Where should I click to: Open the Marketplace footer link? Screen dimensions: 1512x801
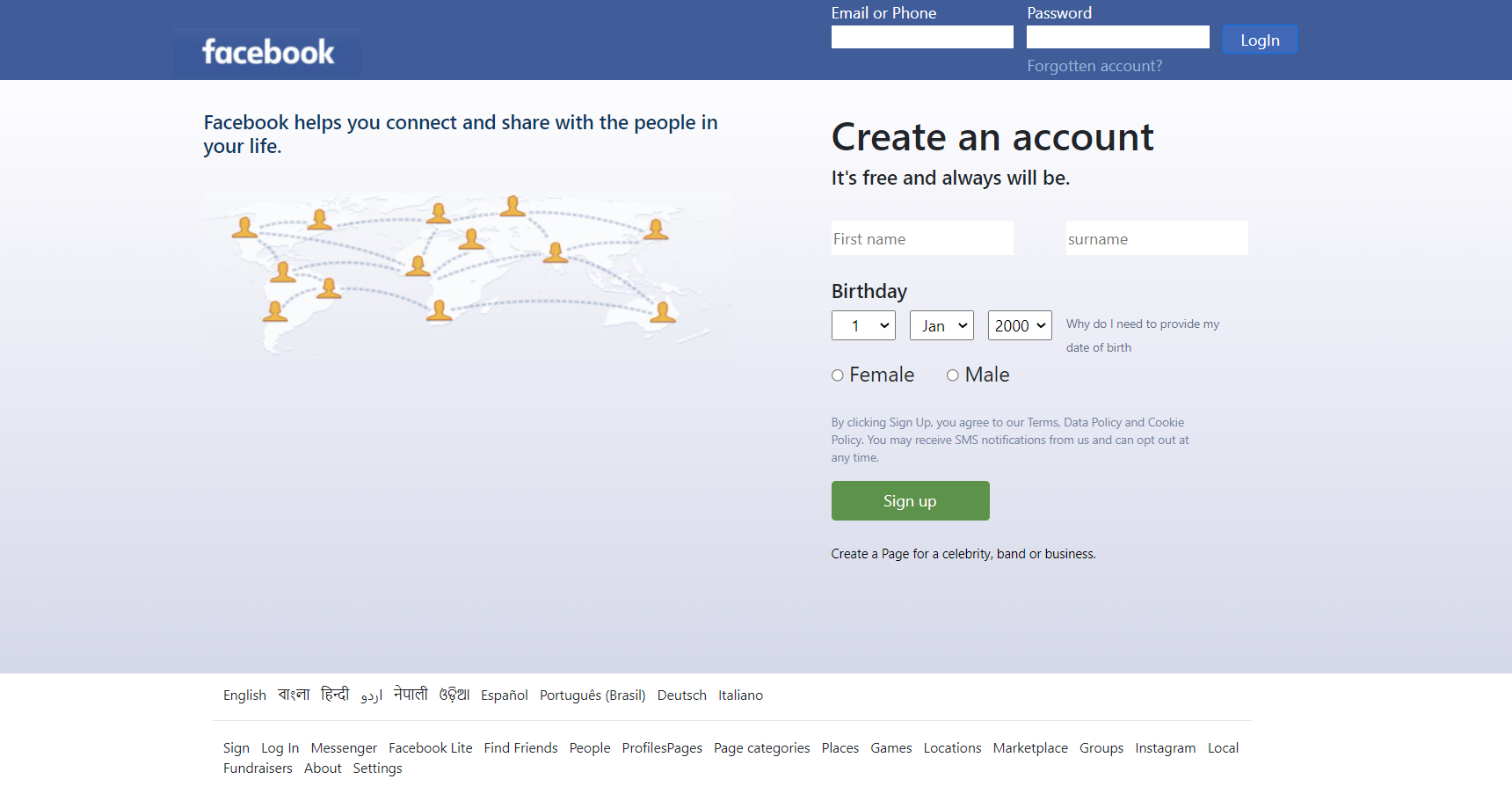tap(1029, 747)
